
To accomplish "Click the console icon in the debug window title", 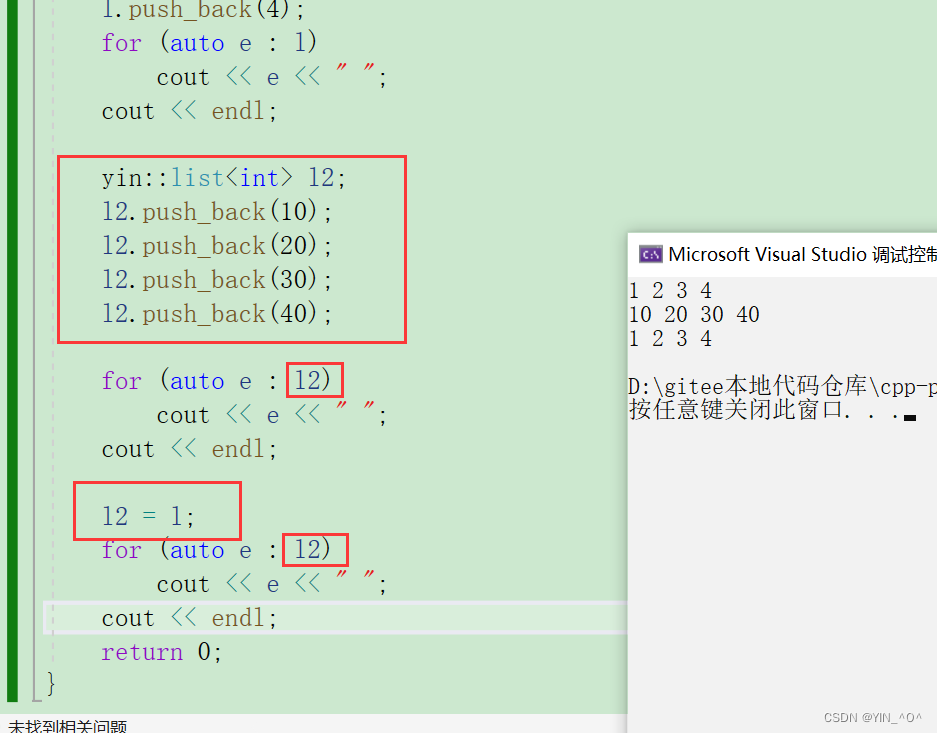I will (650, 254).
